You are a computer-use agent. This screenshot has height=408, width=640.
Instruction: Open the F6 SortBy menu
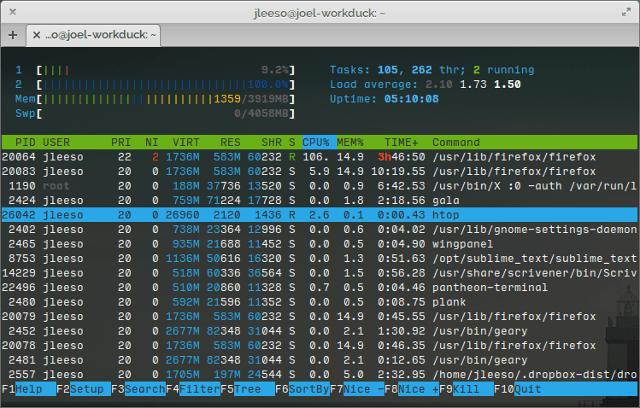(x=304, y=389)
